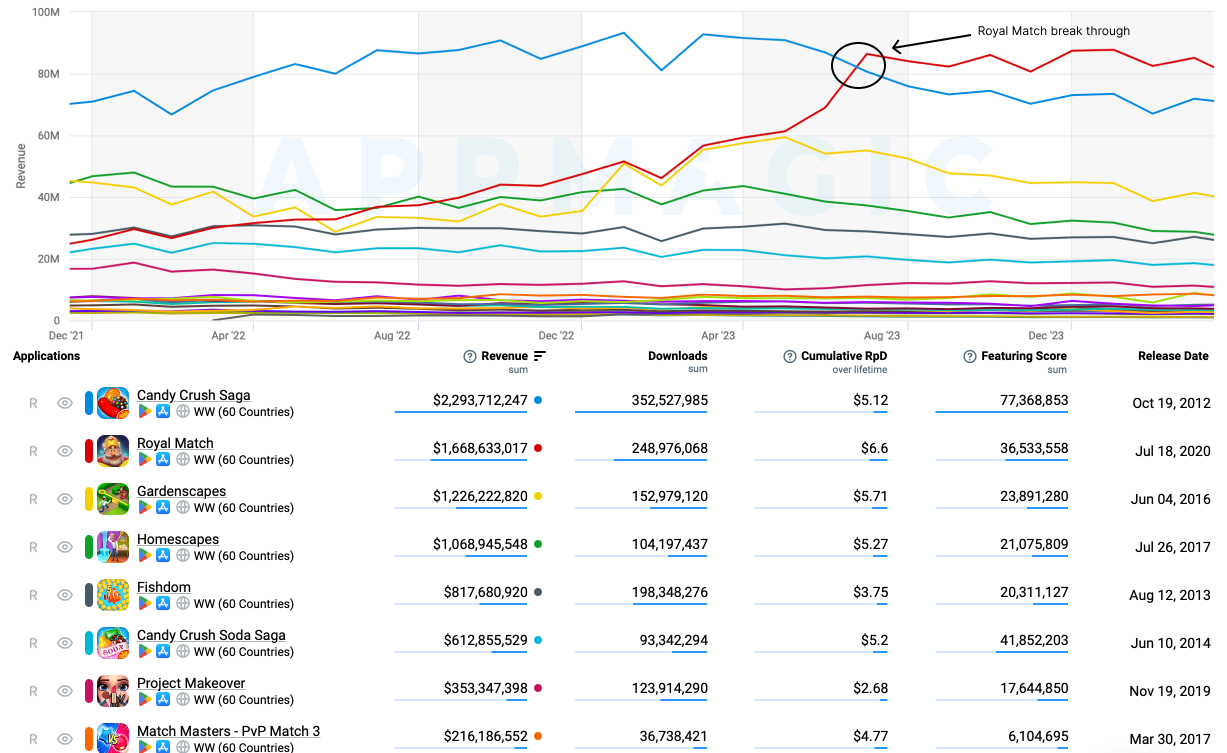
Task: Open WW (60 Countries) selector for Gardenscapes
Action: [x=243, y=508]
